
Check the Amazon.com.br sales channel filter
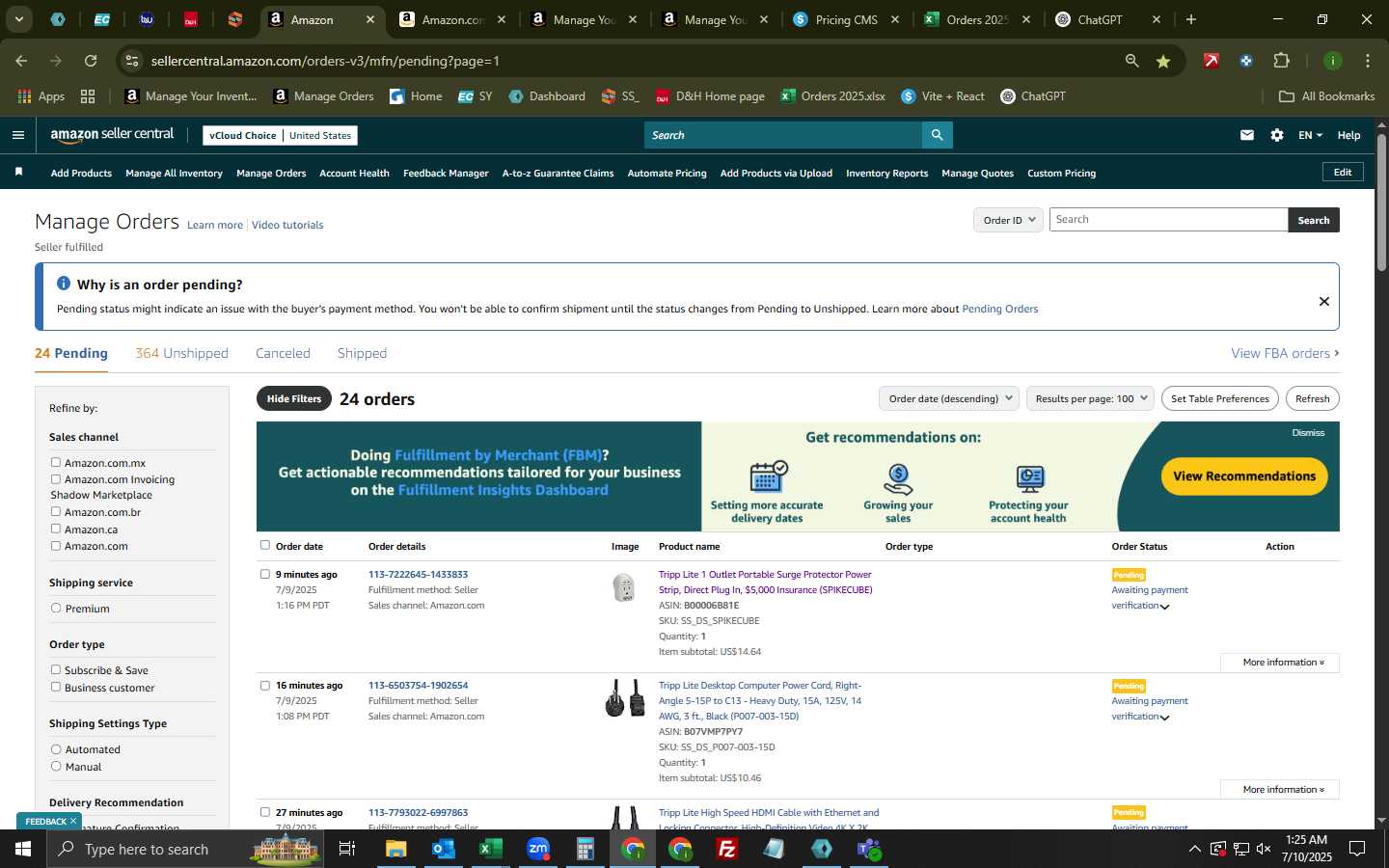(56, 511)
